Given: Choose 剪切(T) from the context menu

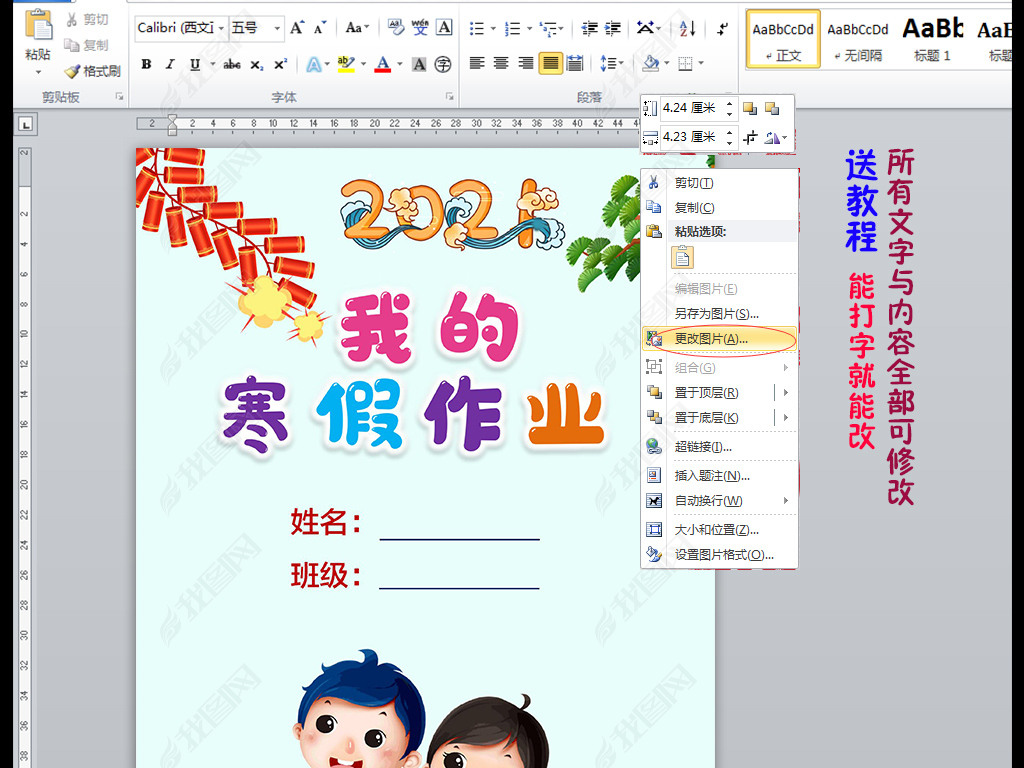Looking at the screenshot, I should 719,183.
